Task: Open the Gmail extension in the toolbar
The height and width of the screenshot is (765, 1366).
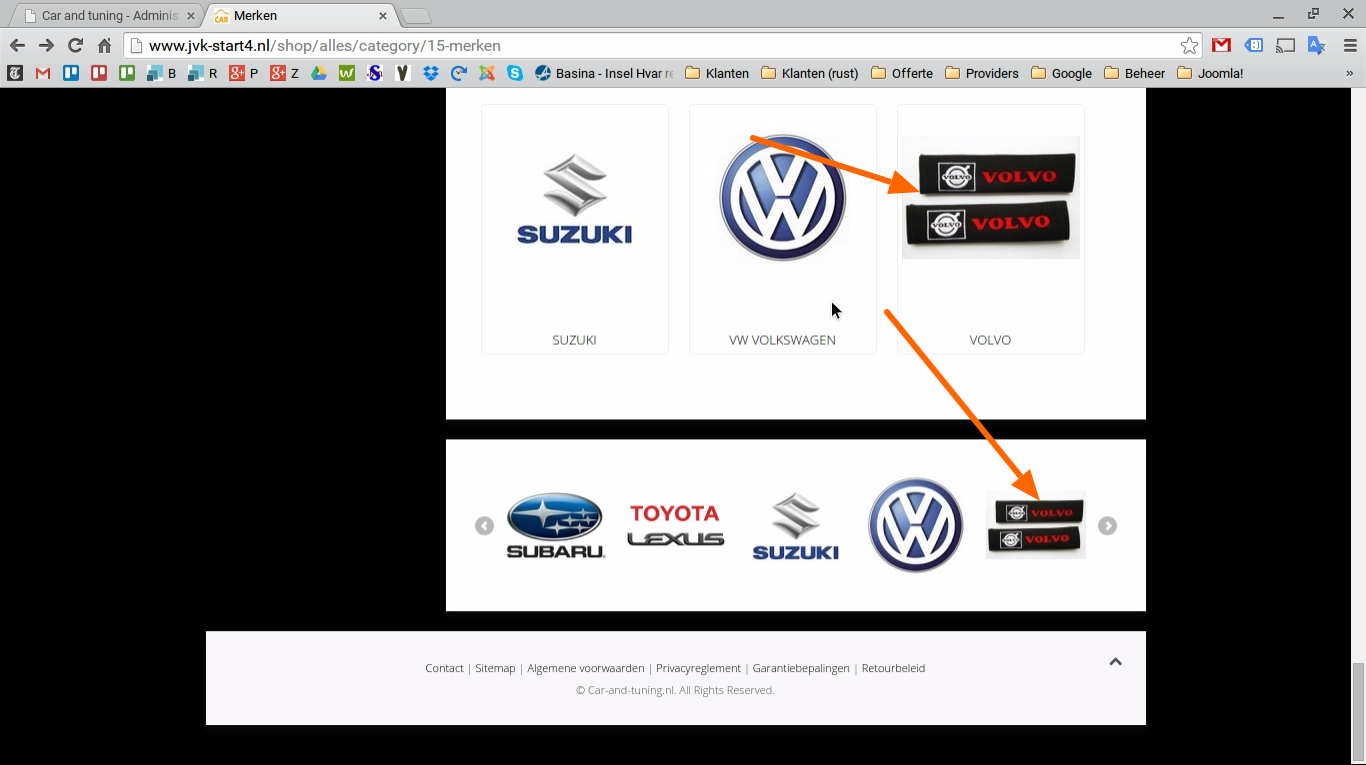Action: coord(1221,45)
